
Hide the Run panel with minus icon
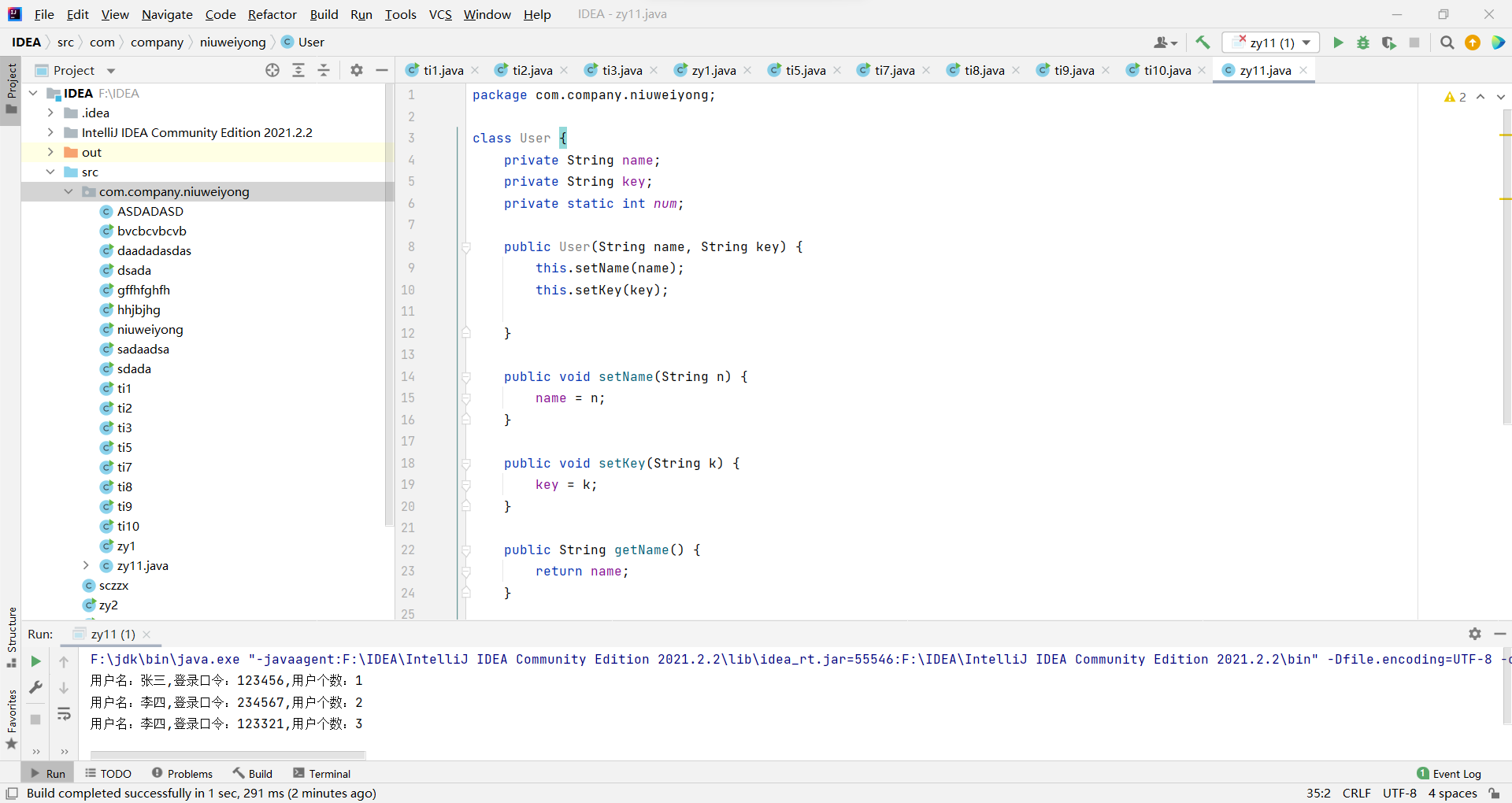(1500, 634)
